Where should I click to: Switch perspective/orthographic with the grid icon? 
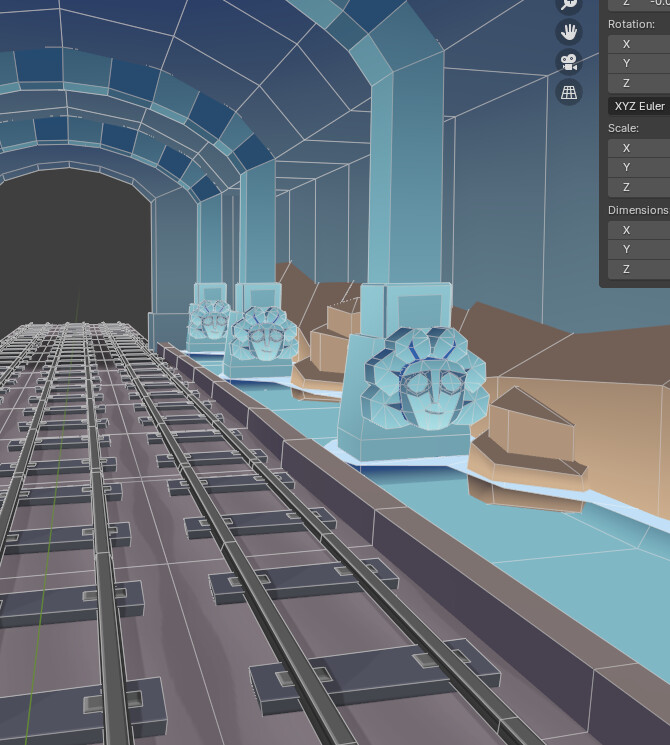point(568,92)
